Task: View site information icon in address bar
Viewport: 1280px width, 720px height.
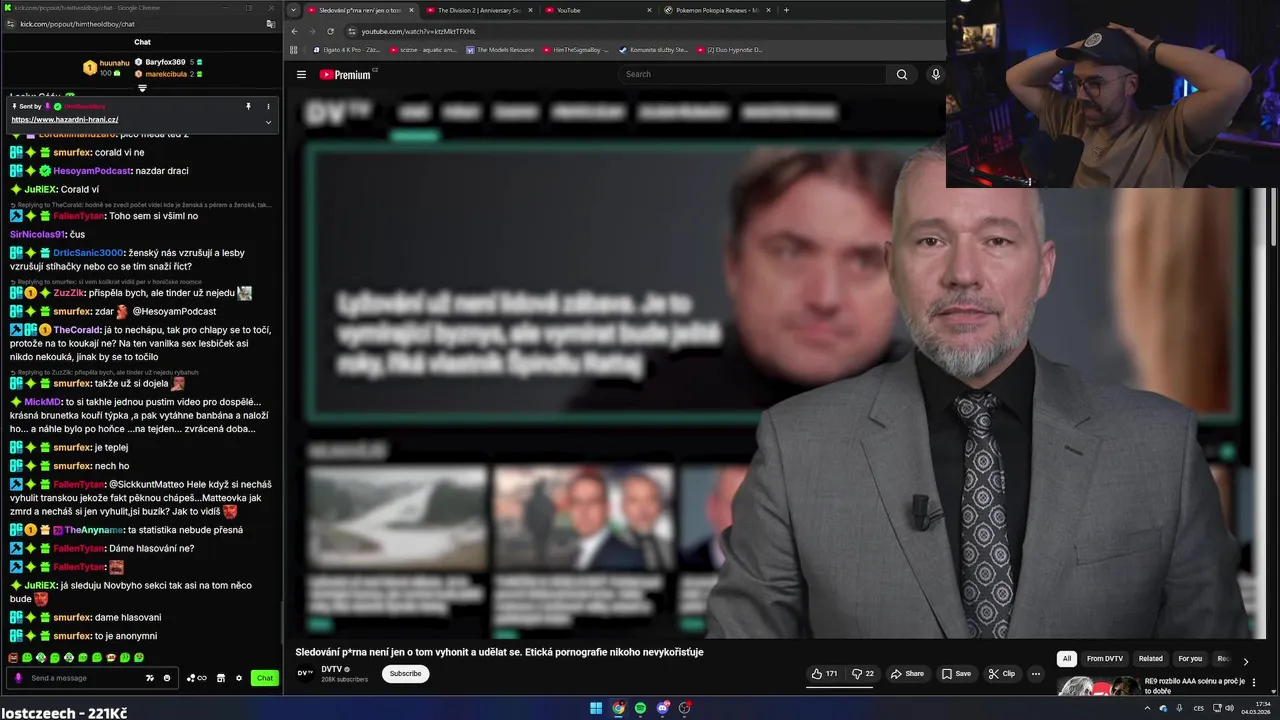Action: point(351,31)
